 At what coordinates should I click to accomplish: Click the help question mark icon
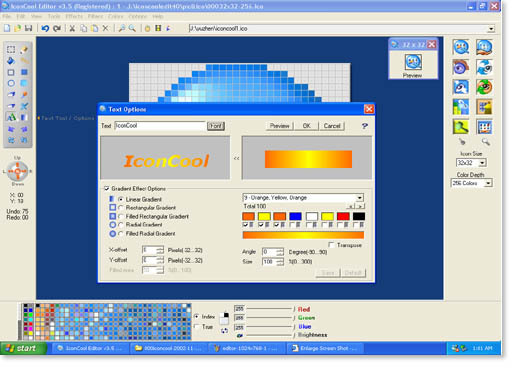click(365, 126)
